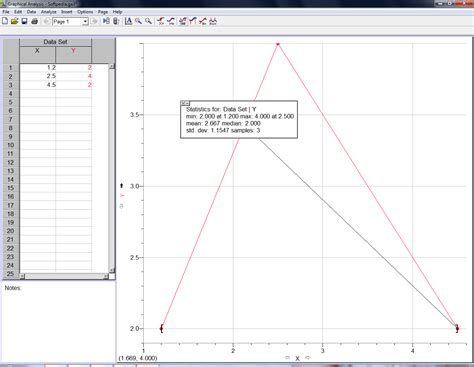The image size is (474, 367).
Task: Click inside the Notes text area
Action: 59,323
